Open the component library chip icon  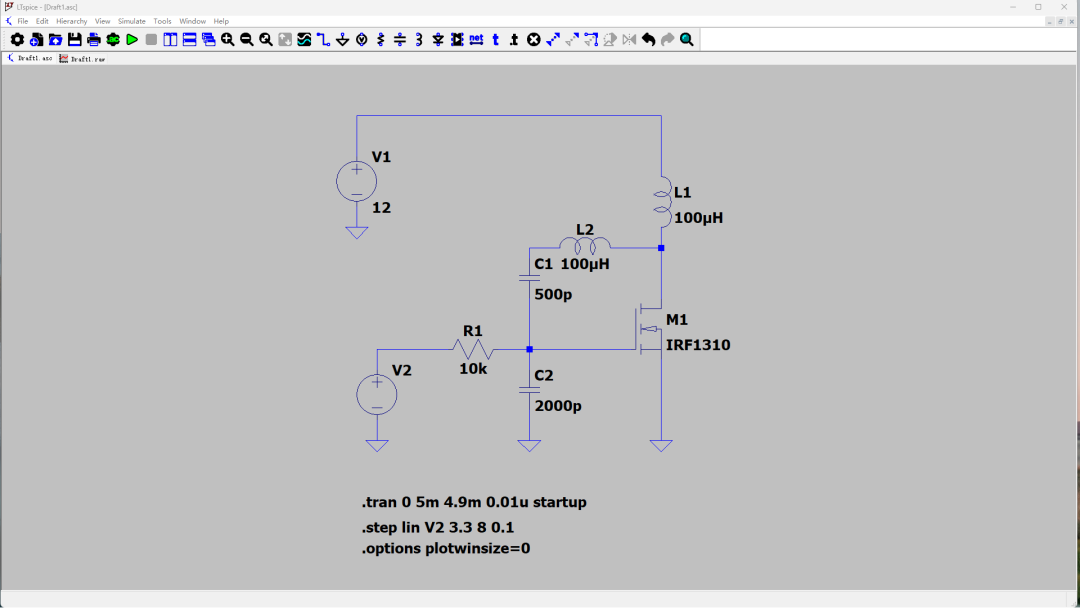tap(457, 40)
